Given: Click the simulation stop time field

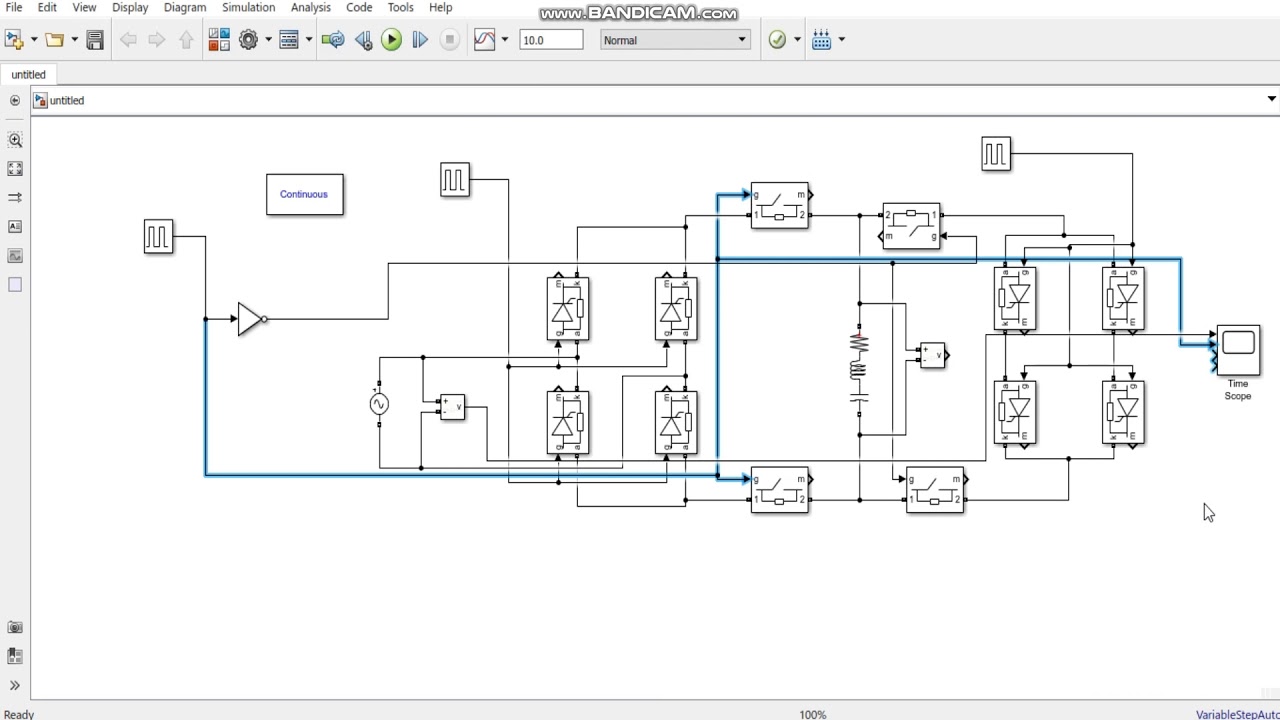Looking at the screenshot, I should [x=551, y=40].
